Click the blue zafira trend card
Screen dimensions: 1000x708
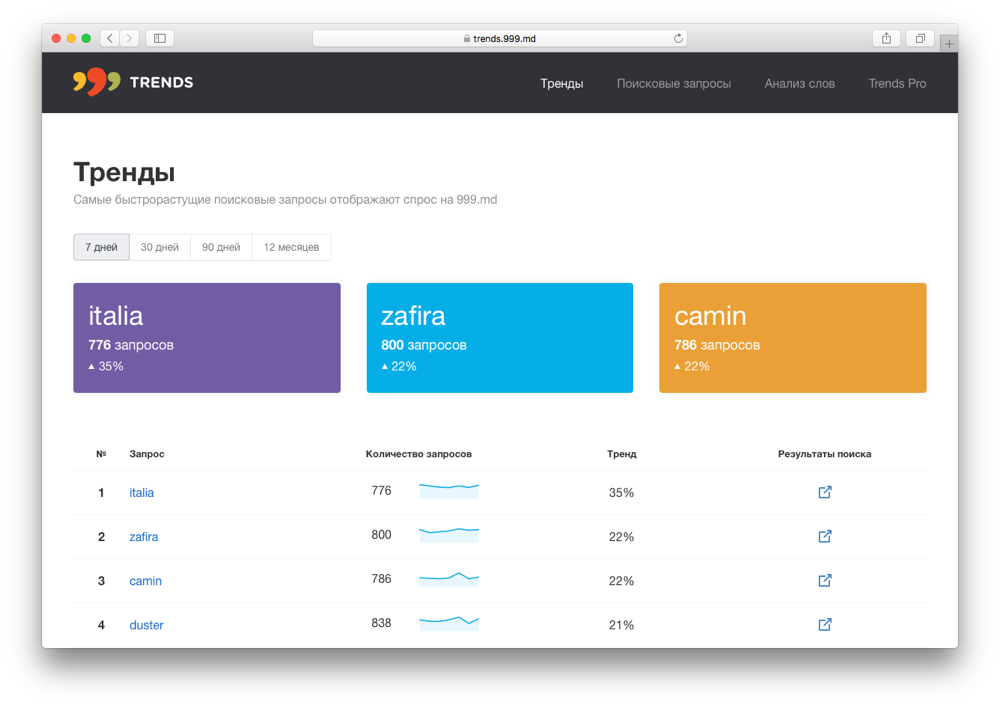tap(500, 337)
